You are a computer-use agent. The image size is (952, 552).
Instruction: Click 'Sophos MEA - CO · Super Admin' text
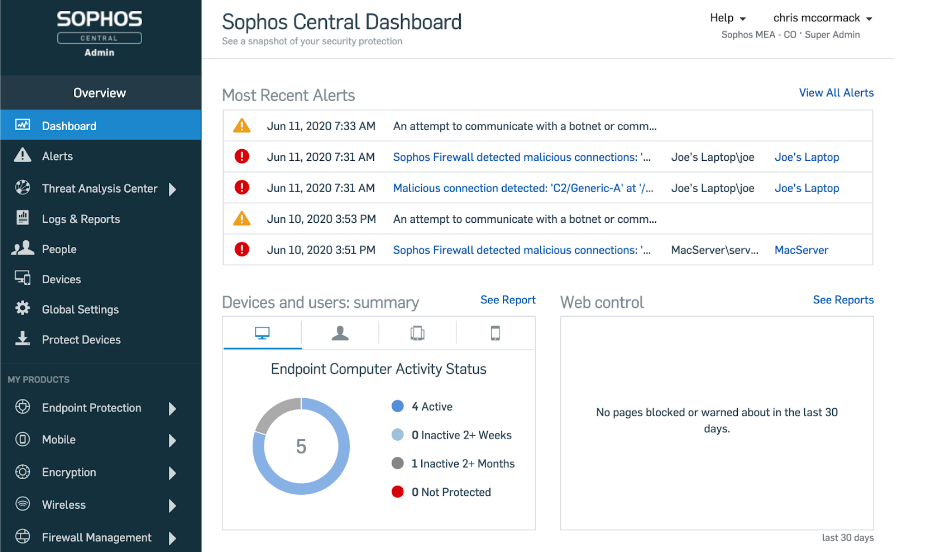tap(790, 35)
